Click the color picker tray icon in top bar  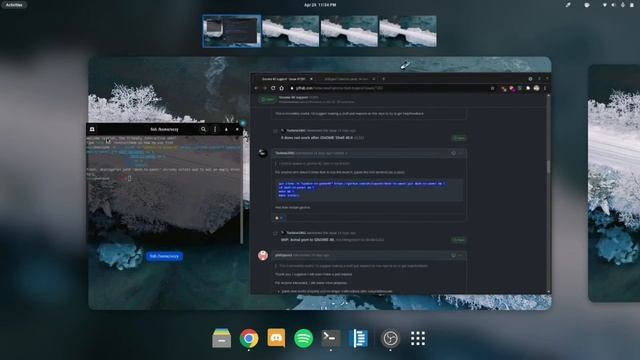click(568, 5)
